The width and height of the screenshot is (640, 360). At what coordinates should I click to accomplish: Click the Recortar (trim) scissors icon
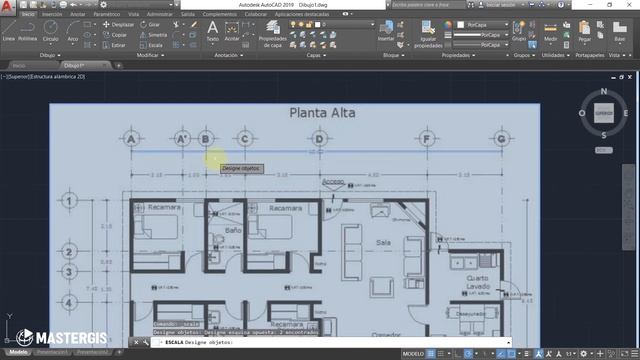click(176, 24)
